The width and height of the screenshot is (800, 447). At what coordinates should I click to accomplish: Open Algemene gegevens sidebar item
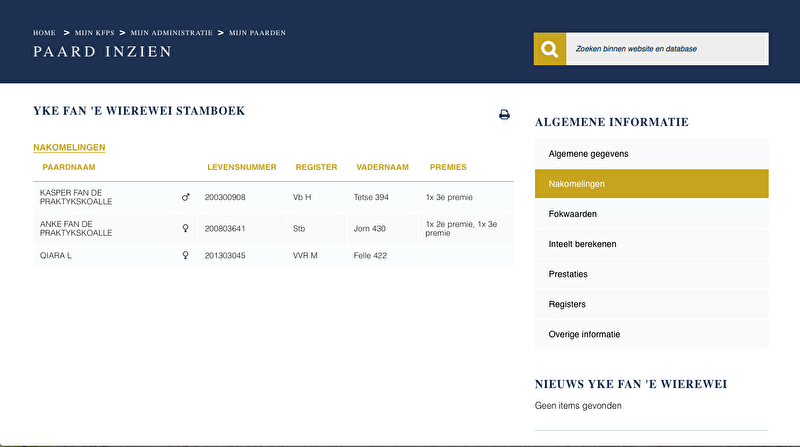pos(652,154)
